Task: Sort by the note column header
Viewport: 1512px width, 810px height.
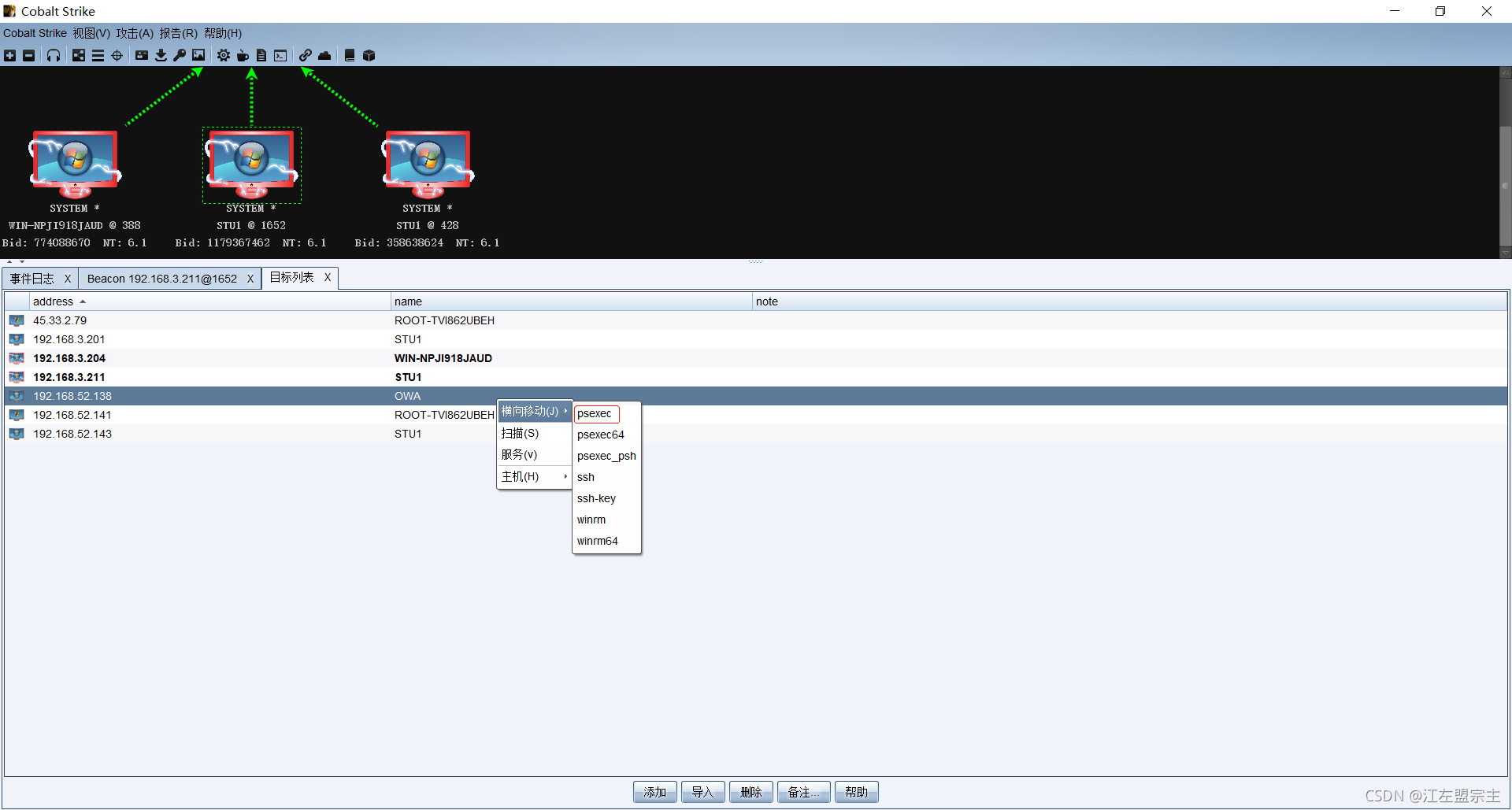Action: coord(1129,301)
